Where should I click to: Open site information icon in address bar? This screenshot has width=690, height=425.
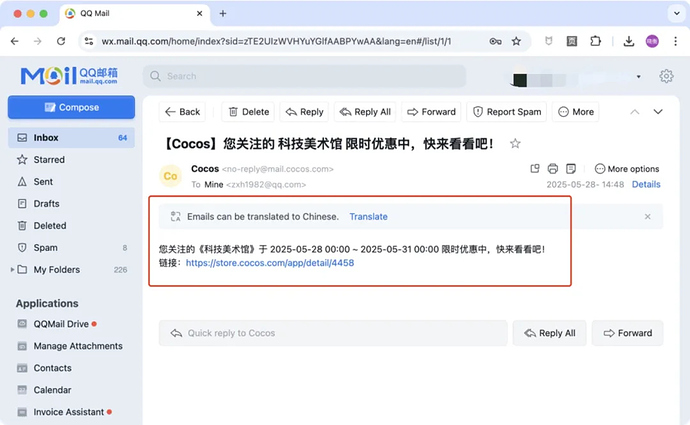click(89, 41)
